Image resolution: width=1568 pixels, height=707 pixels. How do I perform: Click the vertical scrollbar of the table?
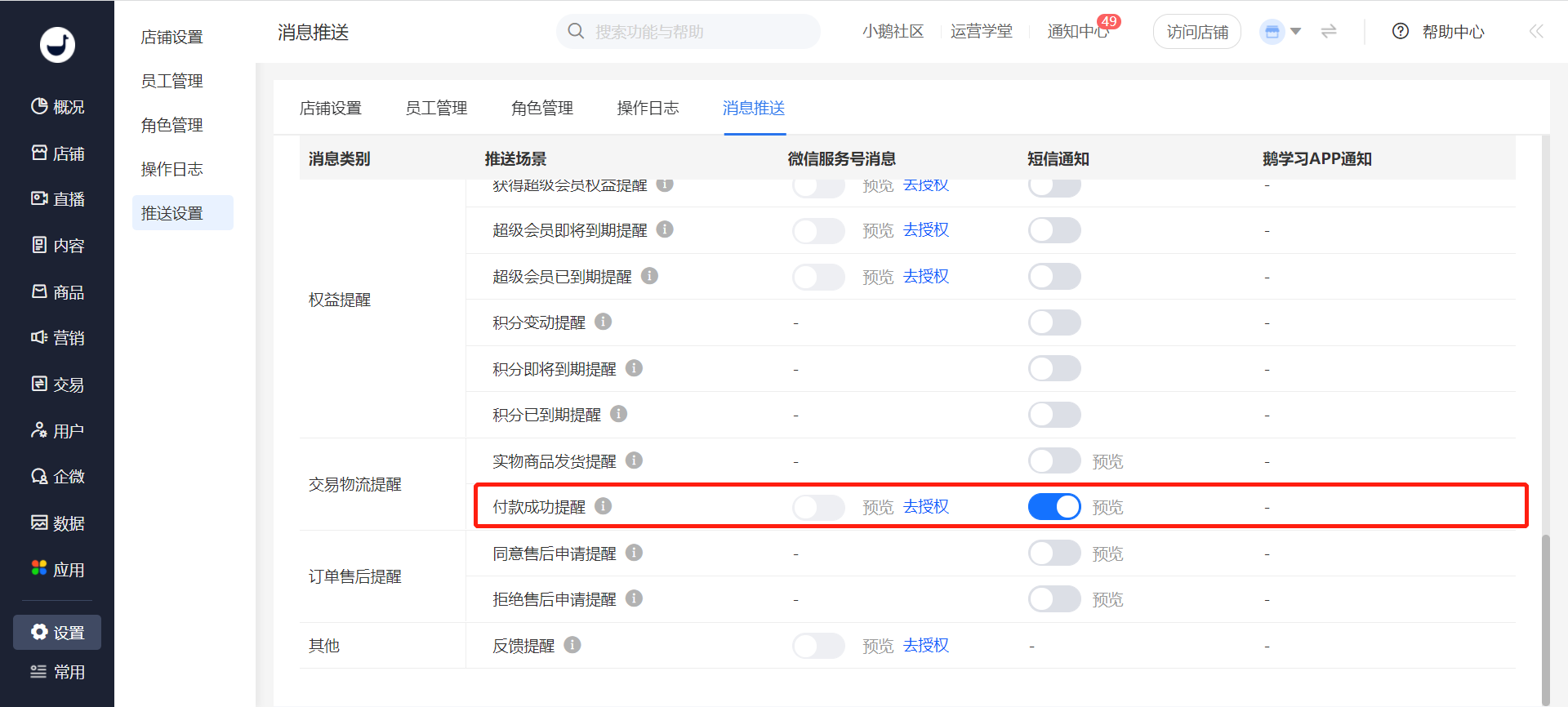click(1545, 620)
